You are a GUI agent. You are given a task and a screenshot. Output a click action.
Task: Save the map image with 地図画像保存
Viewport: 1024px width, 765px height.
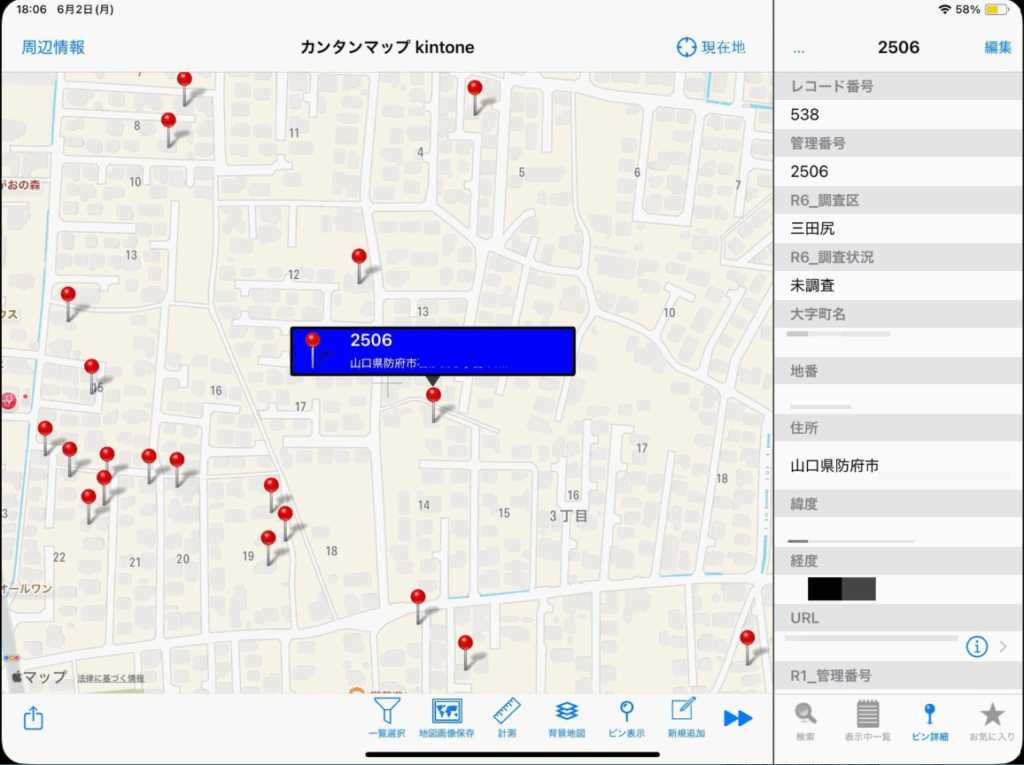coord(447,717)
